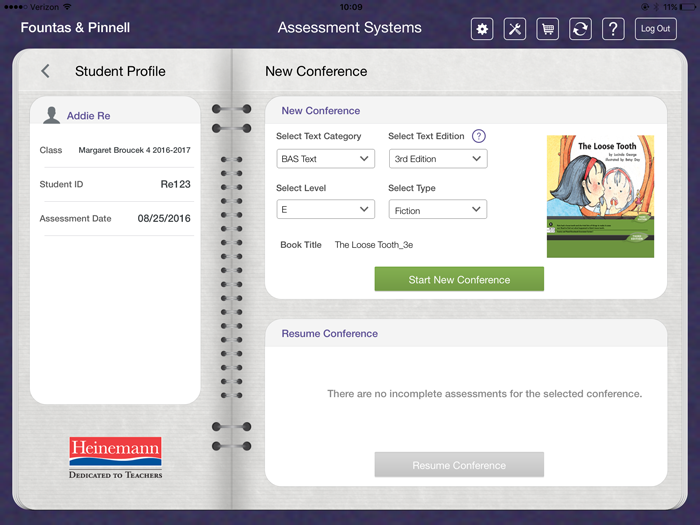
Task: Click the Fountas & Pinnell title
Action: point(75,28)
